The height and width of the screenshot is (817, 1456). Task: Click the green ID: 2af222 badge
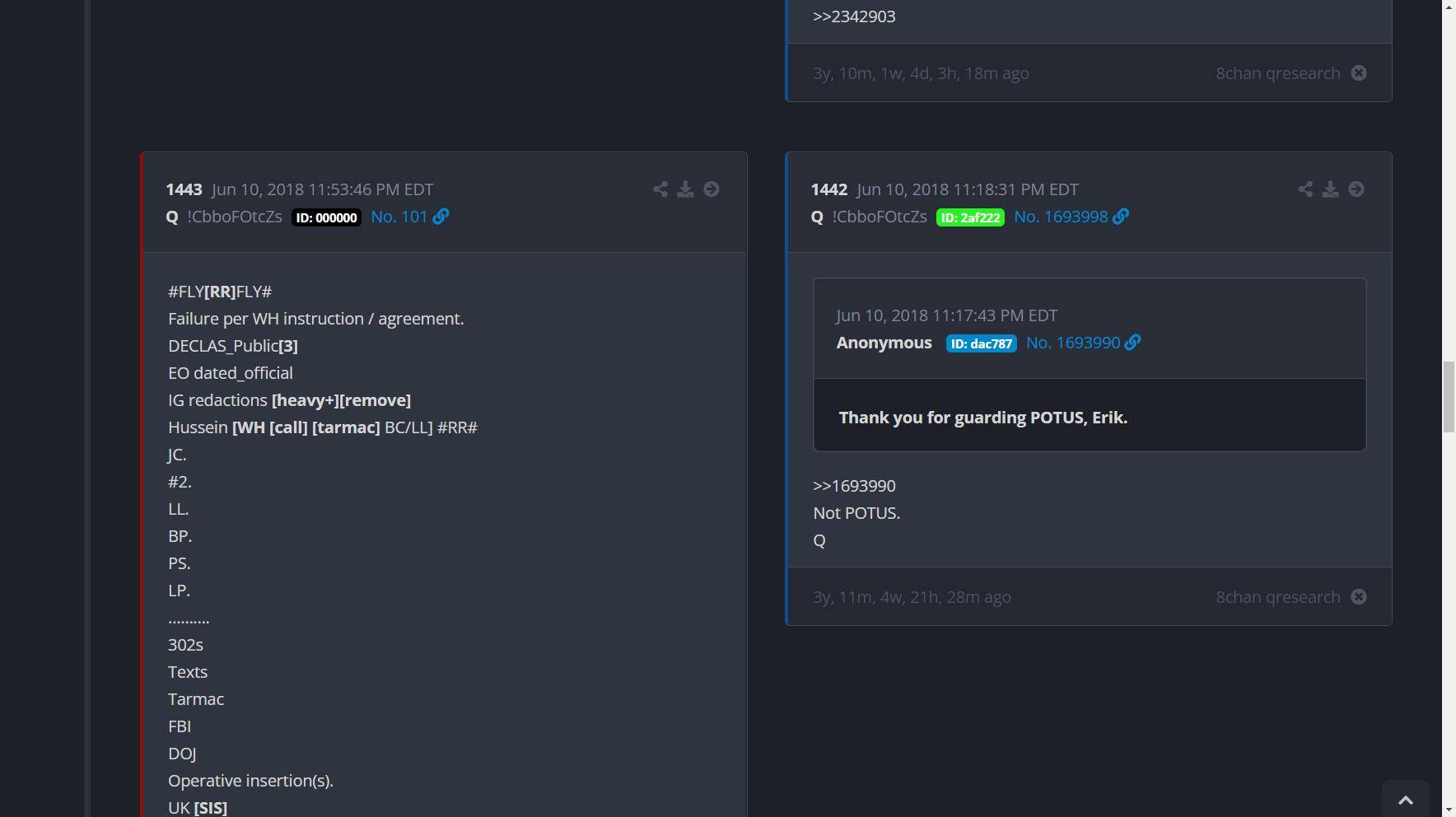(x=970, y=217)
